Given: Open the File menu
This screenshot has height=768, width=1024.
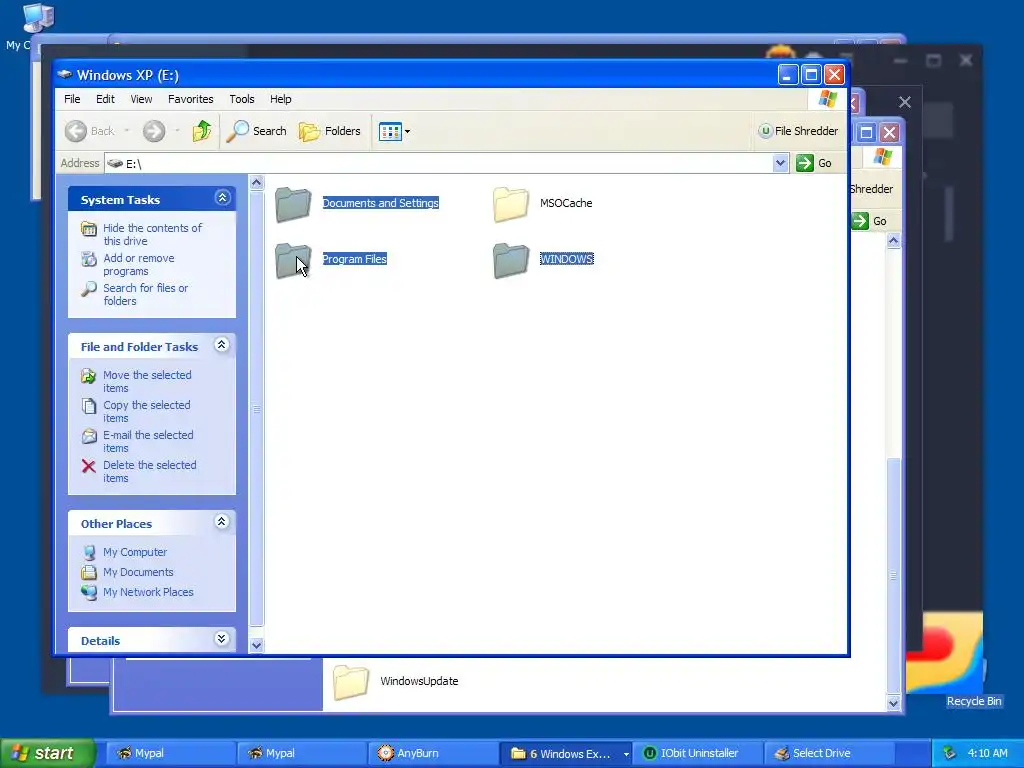Looking at the screenshot, I should pos(72,99).
